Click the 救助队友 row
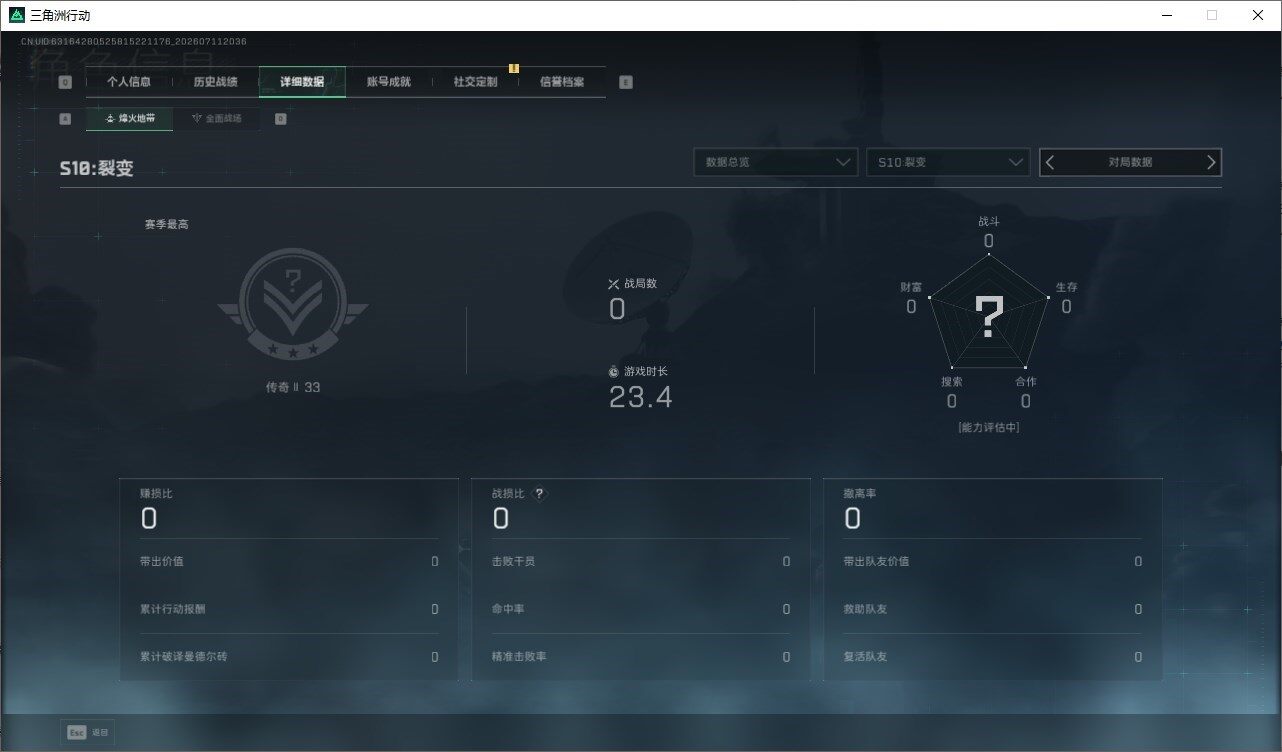This screenshot has height=752, width=1282. tap(993, 609)
